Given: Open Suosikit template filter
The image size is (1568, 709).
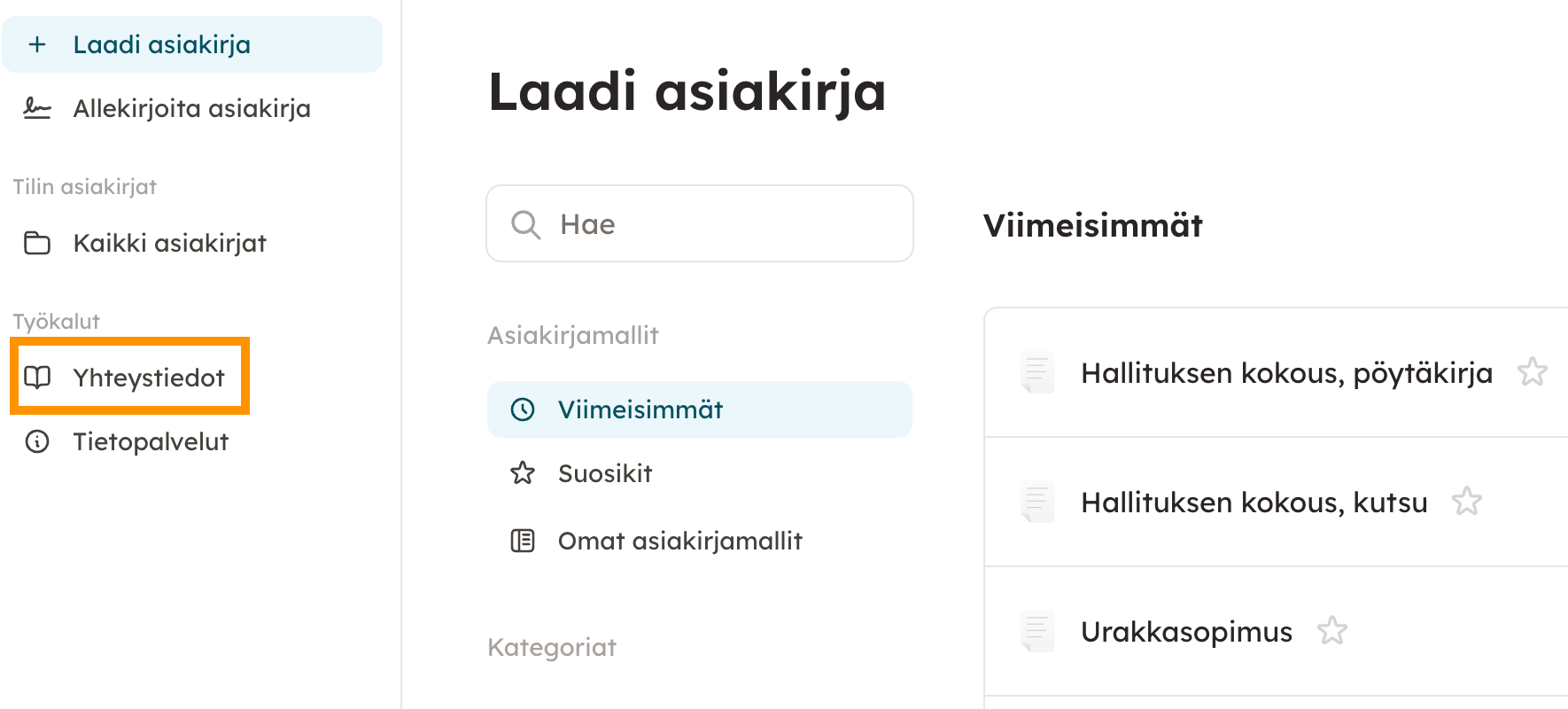Looking at the screenshot, I should (x=605, y=474).
